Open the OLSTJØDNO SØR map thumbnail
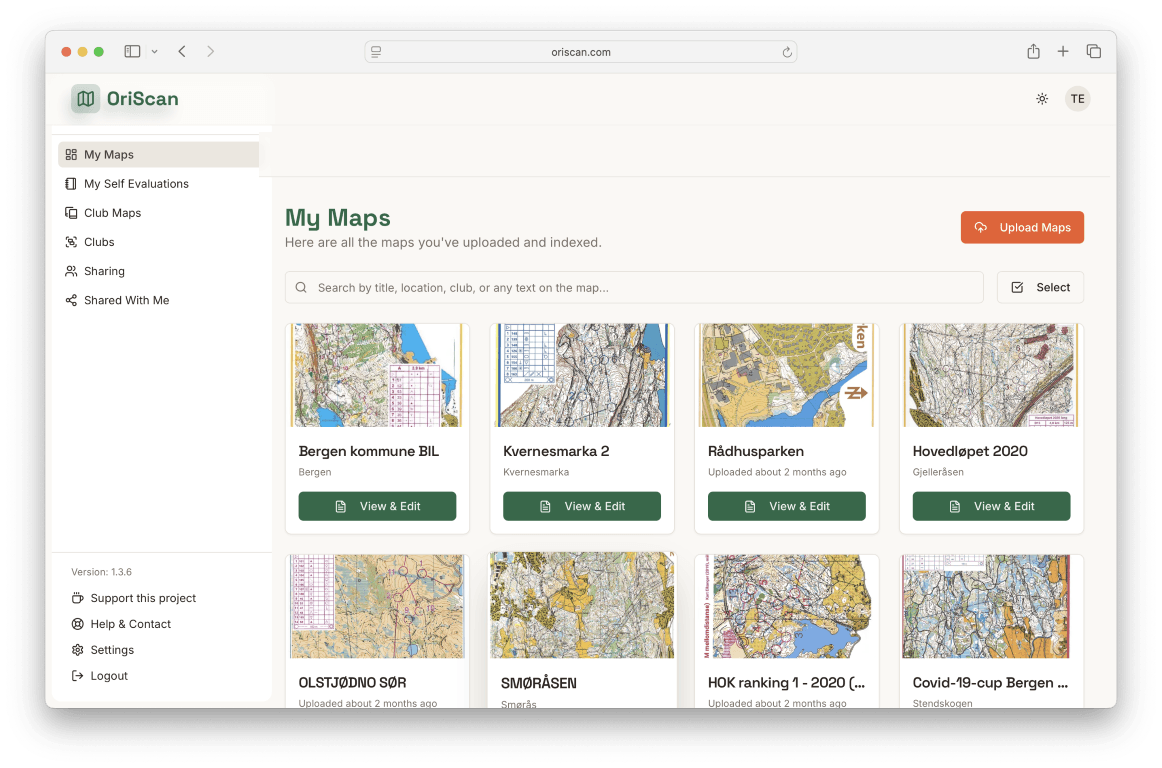 (x=377, y=606)
